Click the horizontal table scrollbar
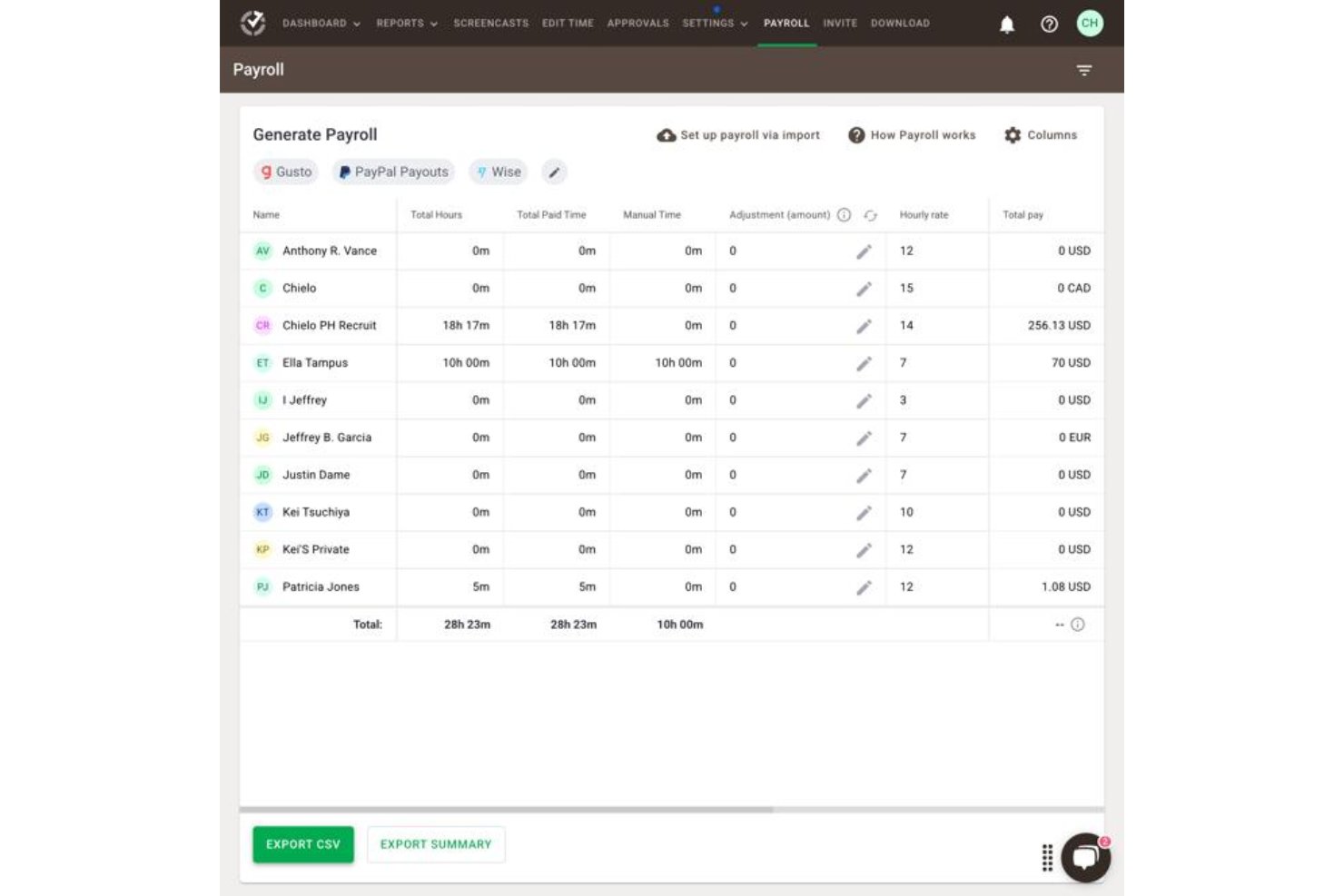Viewport: 1344px width, 896px height. [x=507, y=809]
